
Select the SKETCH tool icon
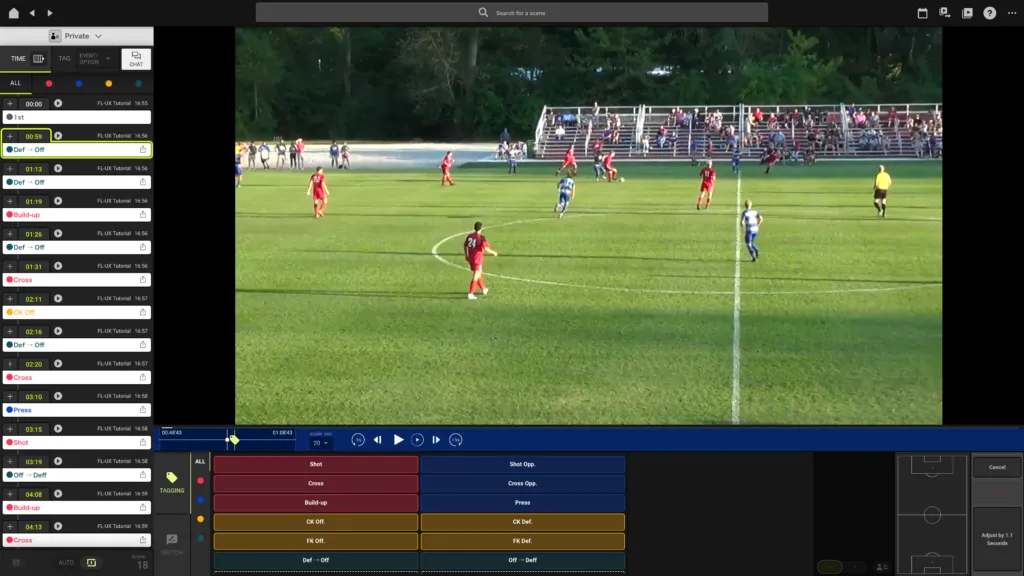172,543
